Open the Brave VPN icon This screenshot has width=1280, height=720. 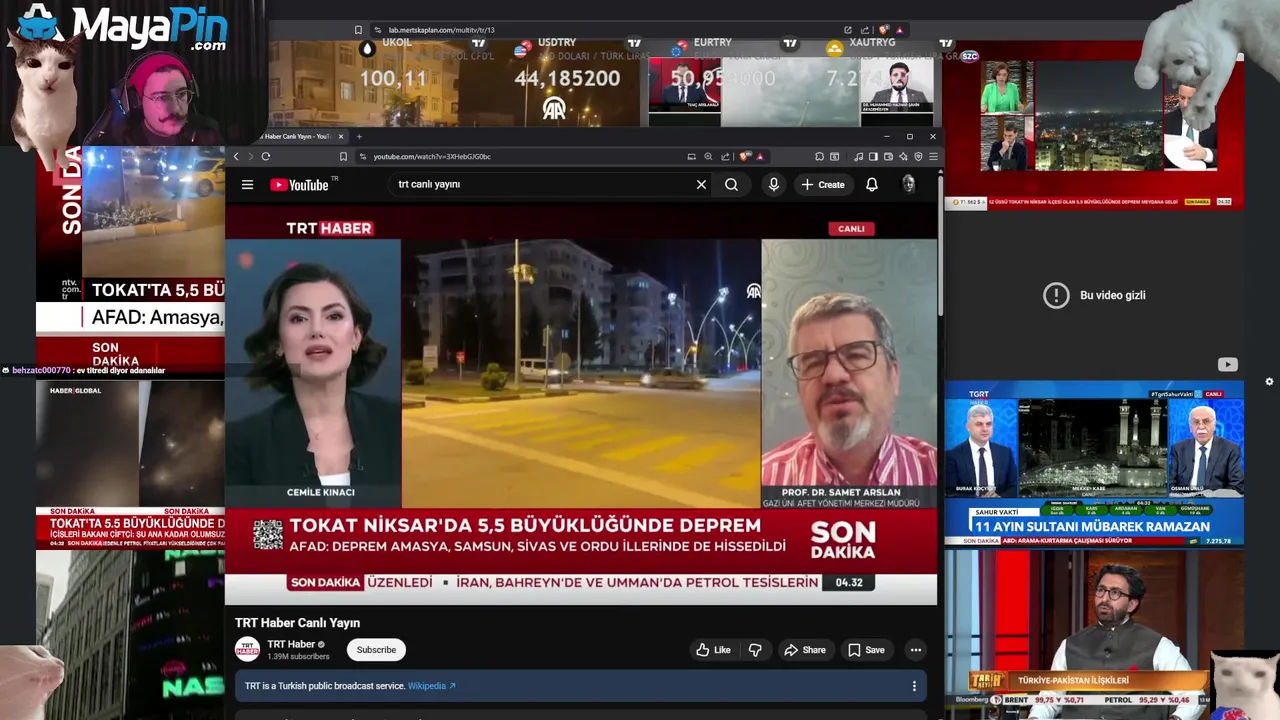[918, 156]
